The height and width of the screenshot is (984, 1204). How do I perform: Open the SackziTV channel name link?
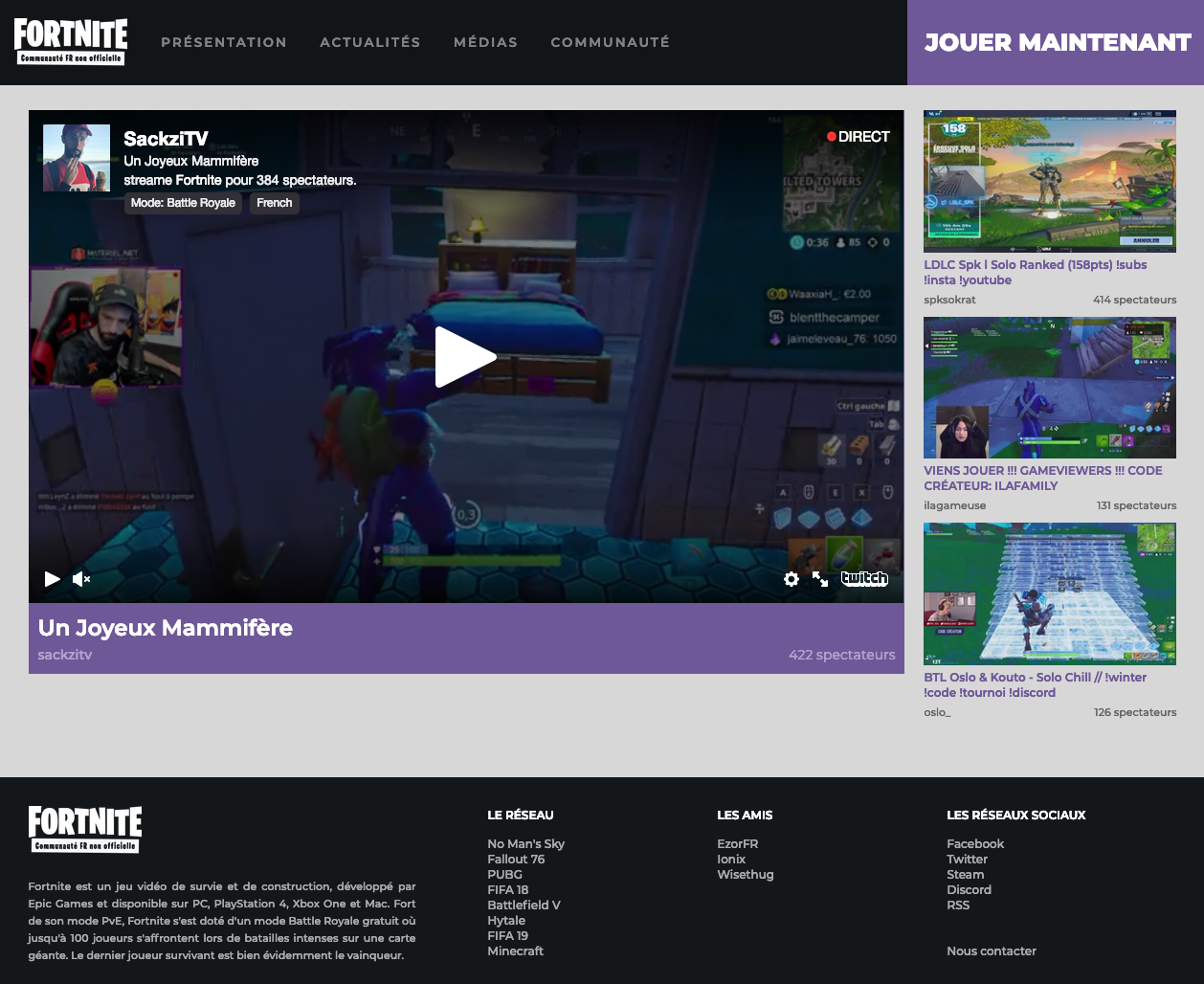click(x=166, y=139)
